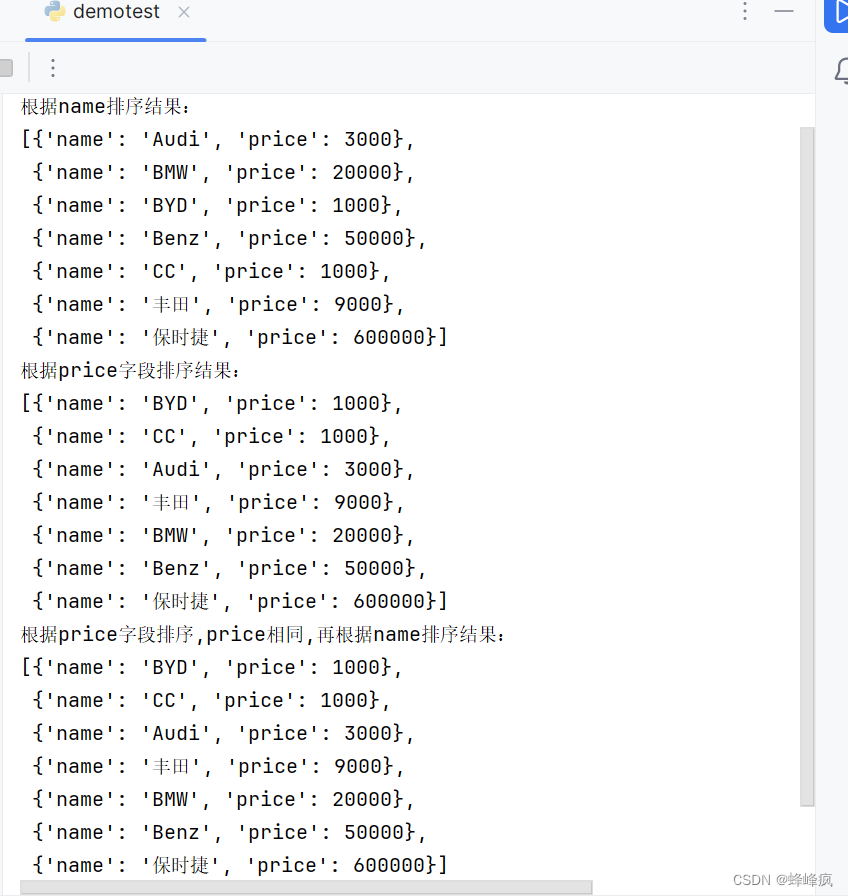Minimize the run tool window

pyautogui.click(x=784, y=11)
